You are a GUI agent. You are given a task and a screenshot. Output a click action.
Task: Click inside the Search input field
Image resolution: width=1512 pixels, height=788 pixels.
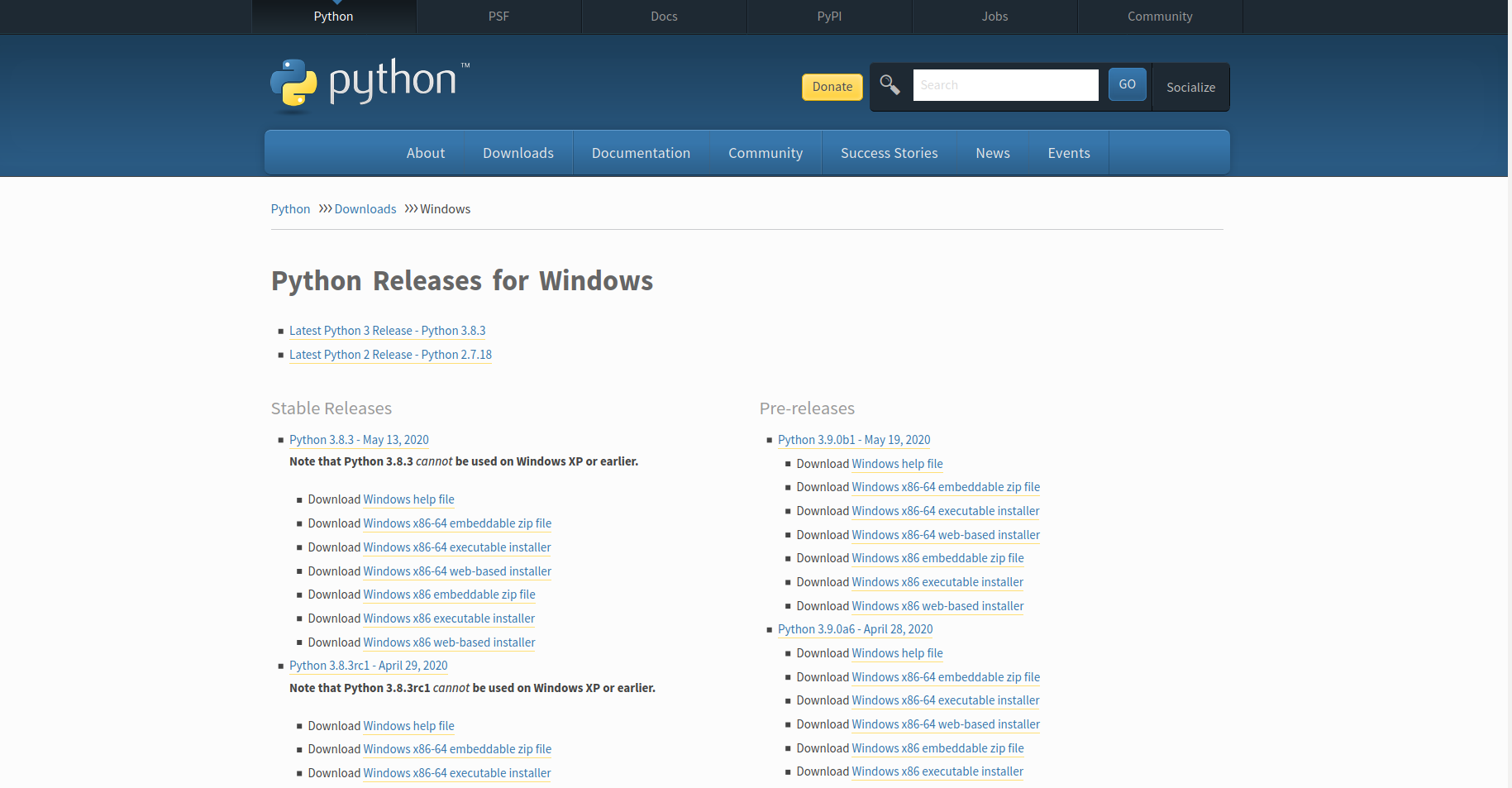pyautogui.click(x=1005, y=84)
